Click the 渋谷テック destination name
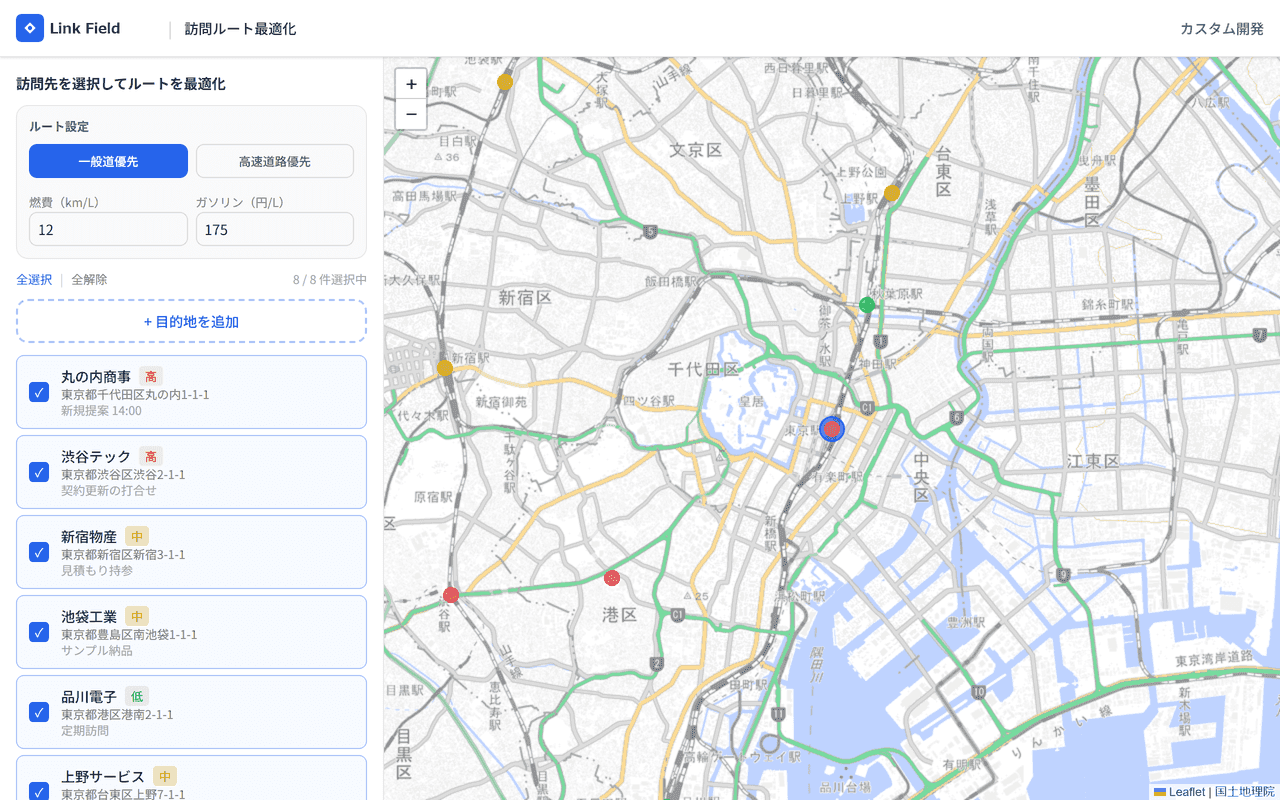 pyautogui.click(x=96, y=456)
